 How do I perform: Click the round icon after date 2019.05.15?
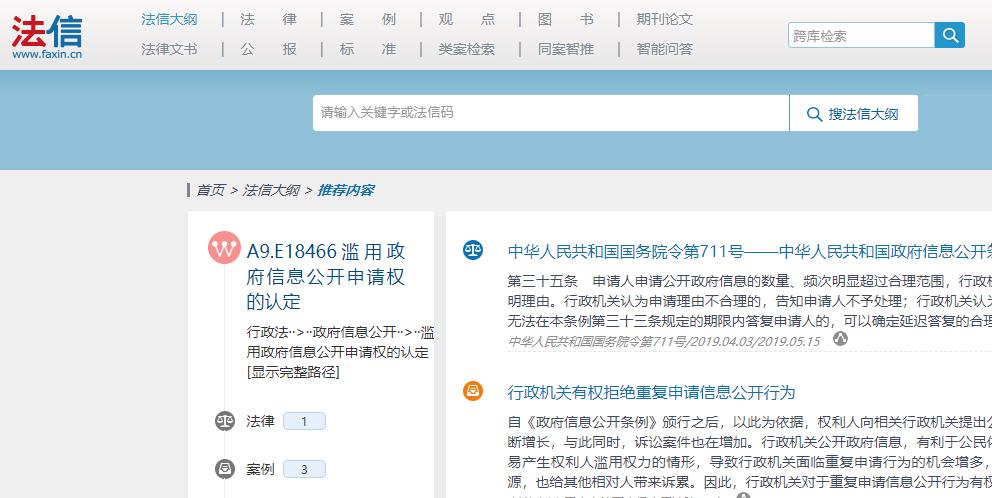point(840,339)
